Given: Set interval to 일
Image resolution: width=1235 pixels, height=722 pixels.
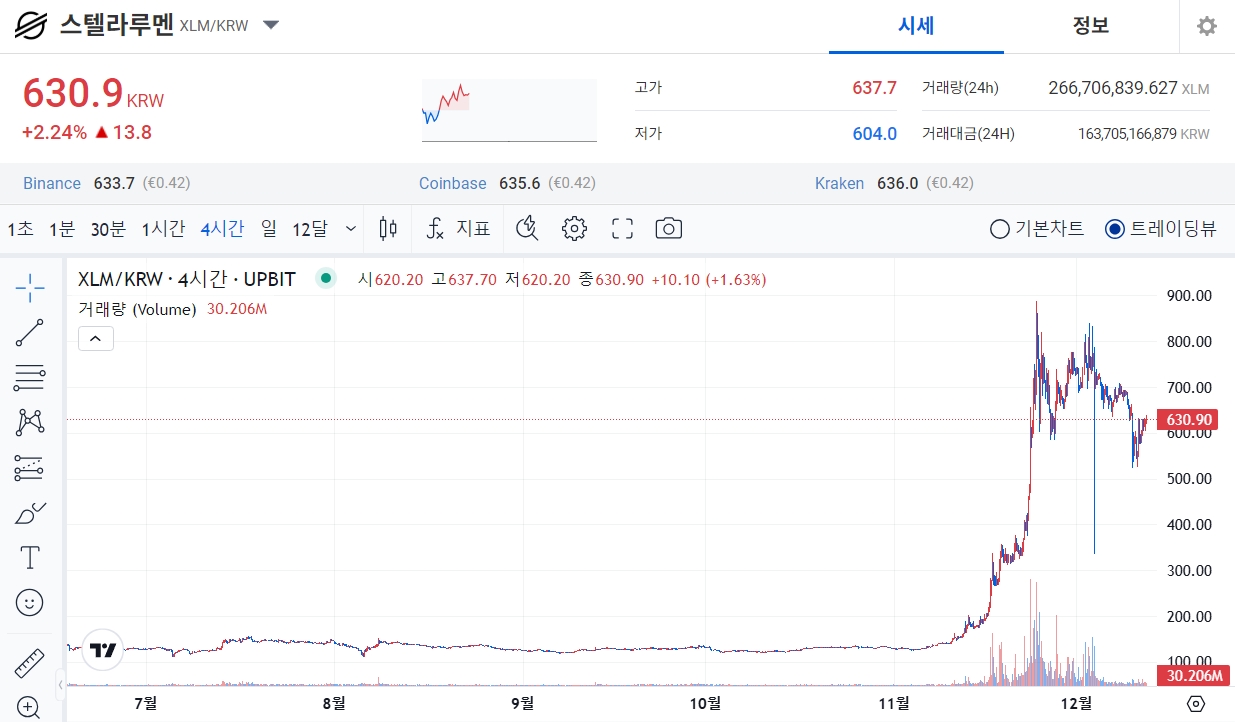Looking at the screenshot, I should (269, 229).
